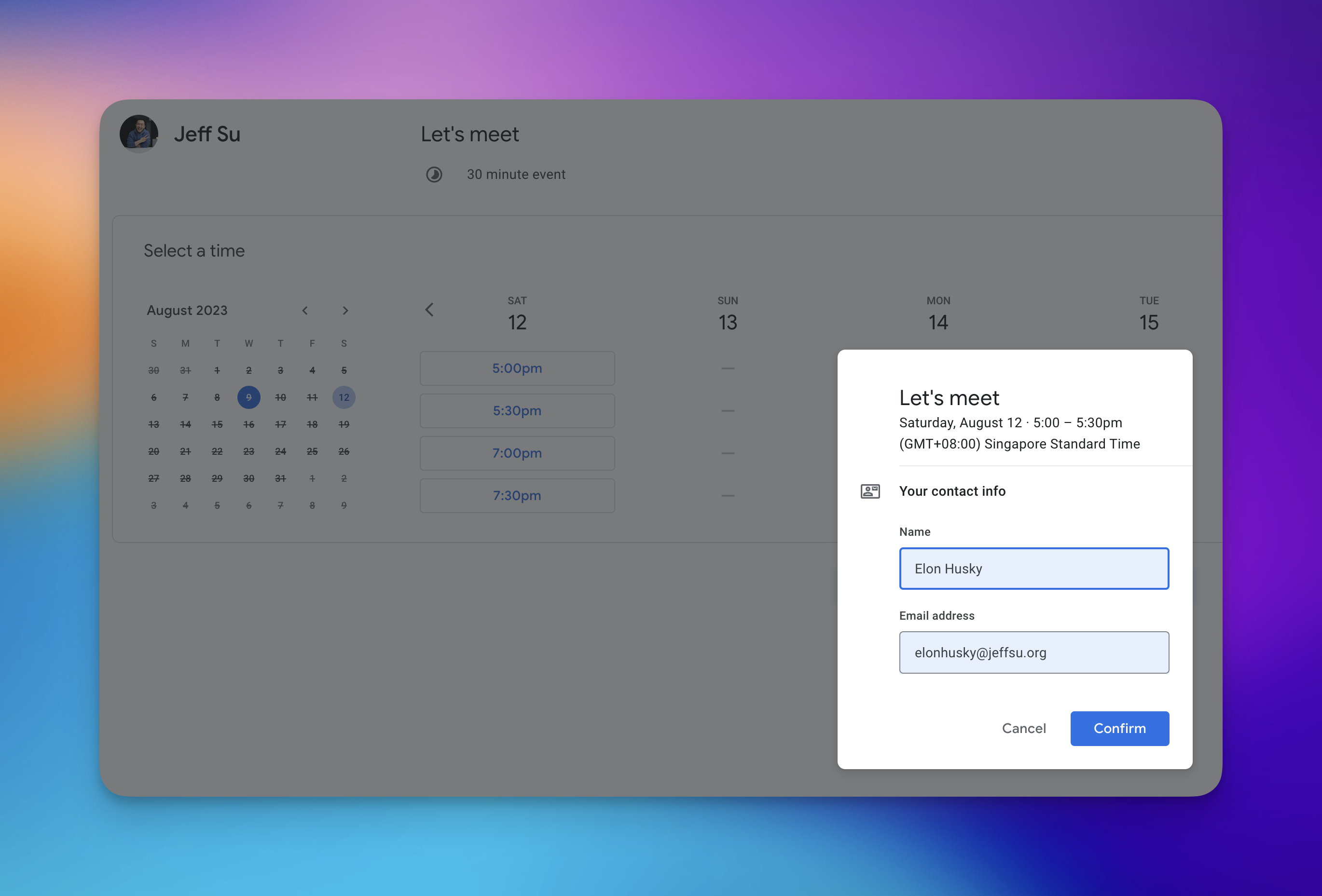Screen dimensions: 1322x896
Task: Click August 19 in the mini calendar
Action: click(344, 425)
